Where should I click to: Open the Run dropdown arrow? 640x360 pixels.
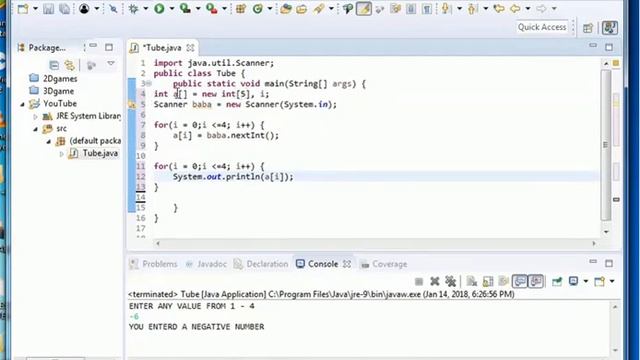pos(171,9)
